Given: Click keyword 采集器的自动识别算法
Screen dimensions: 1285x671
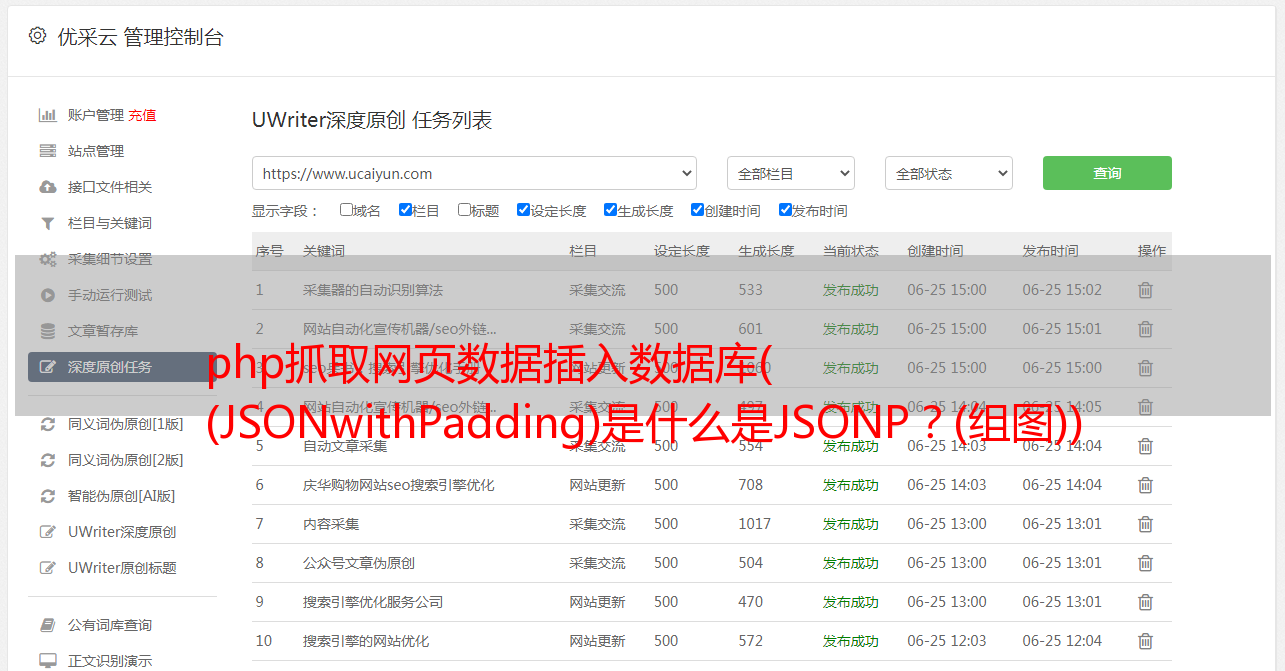Looking at the screenshot, I should (x=373, y=290).
